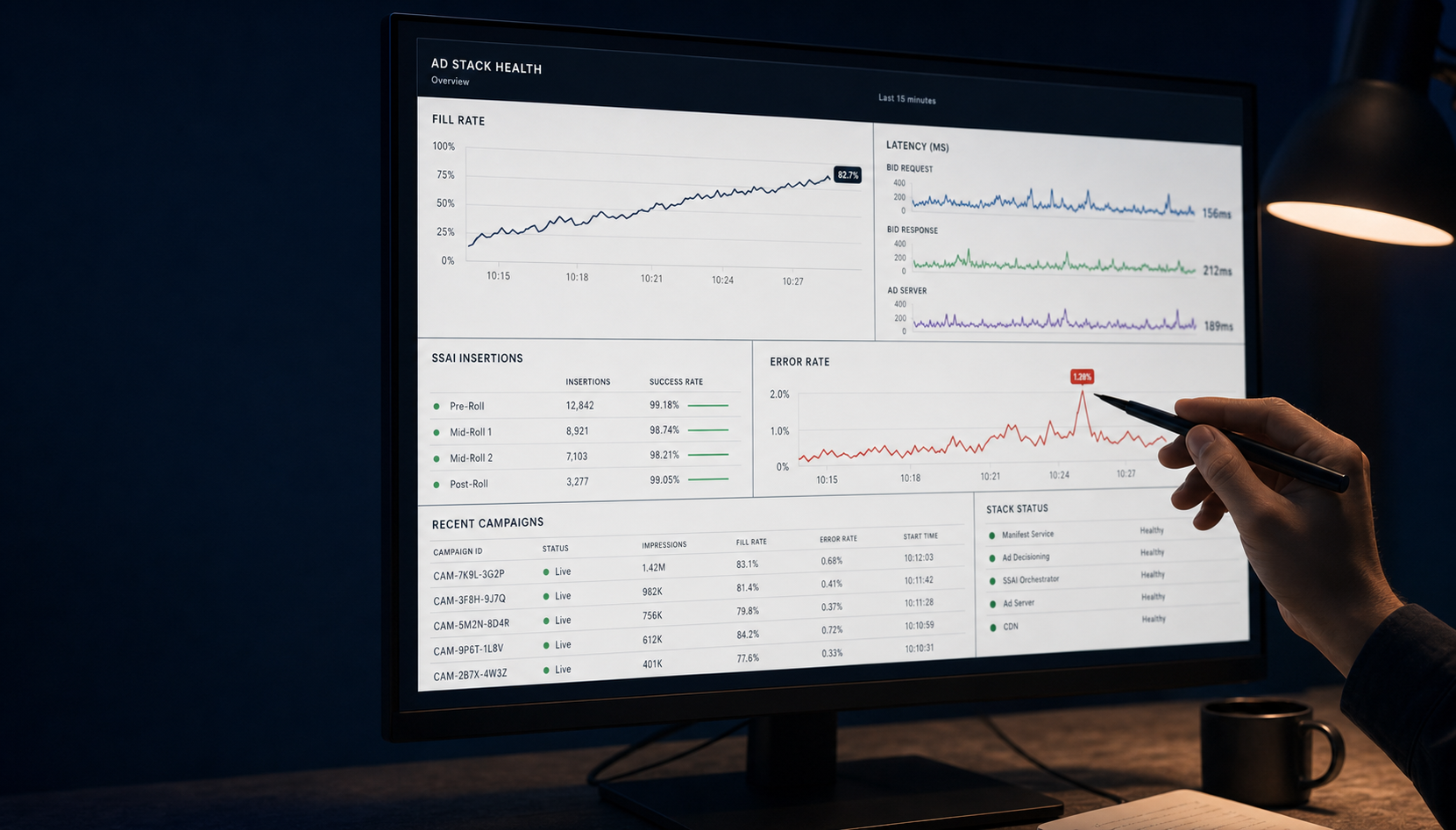The image size is (1456, 830).
Task: Click the 0.72% campaign error rate
Action: pyautogui.click(x=832, y=629)
